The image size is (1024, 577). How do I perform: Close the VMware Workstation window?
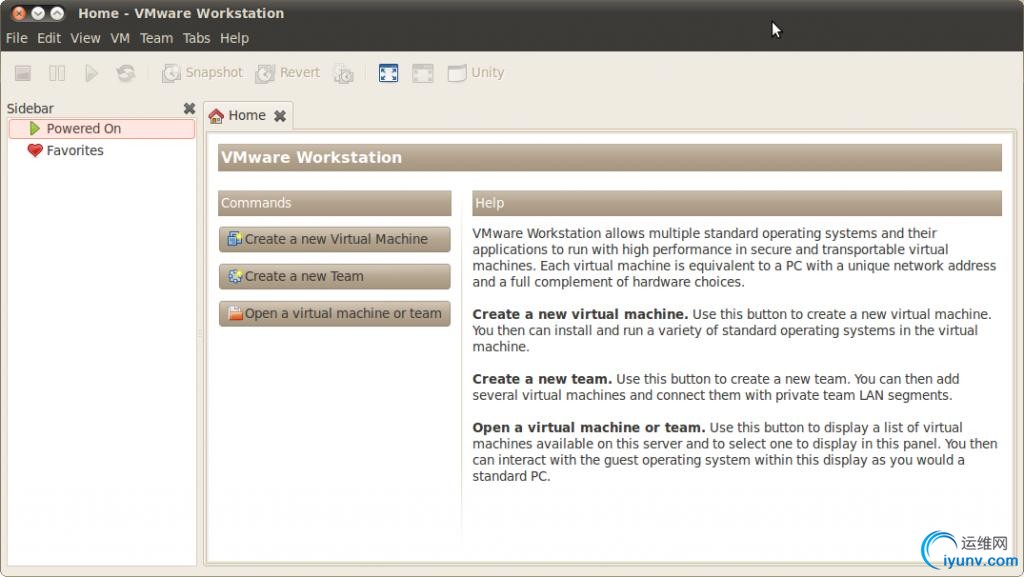click(19, 13)
